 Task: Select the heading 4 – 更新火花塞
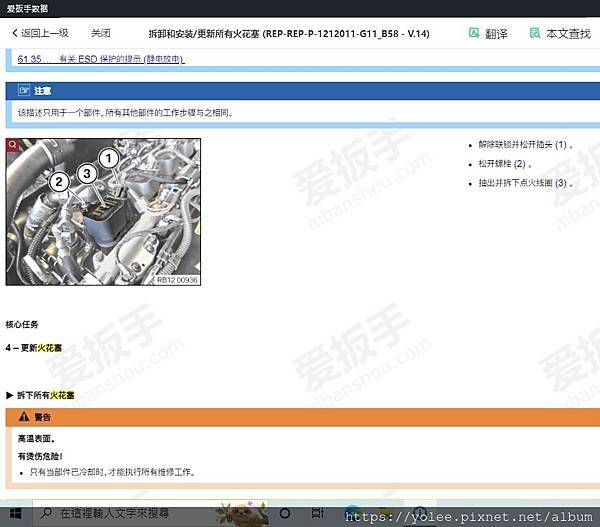(x=34, y=348)
